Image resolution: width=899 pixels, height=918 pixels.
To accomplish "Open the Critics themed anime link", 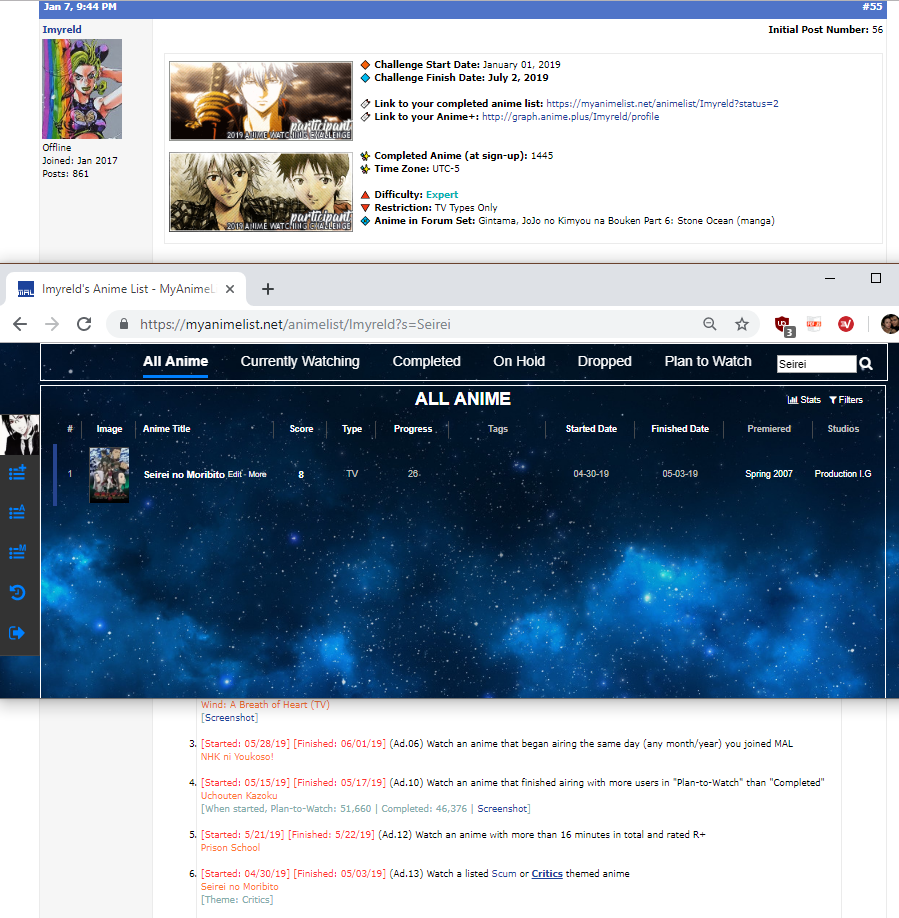I will (547, 873).
